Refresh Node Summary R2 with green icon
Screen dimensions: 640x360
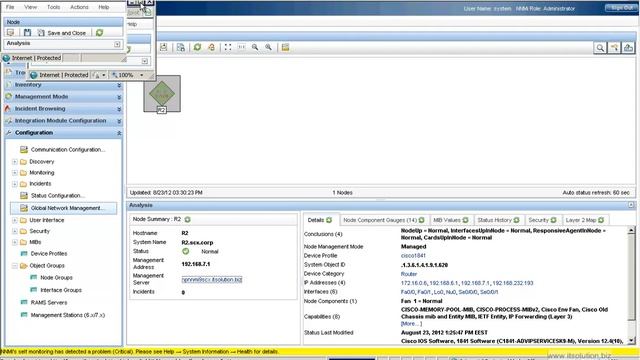coord(187,220)
